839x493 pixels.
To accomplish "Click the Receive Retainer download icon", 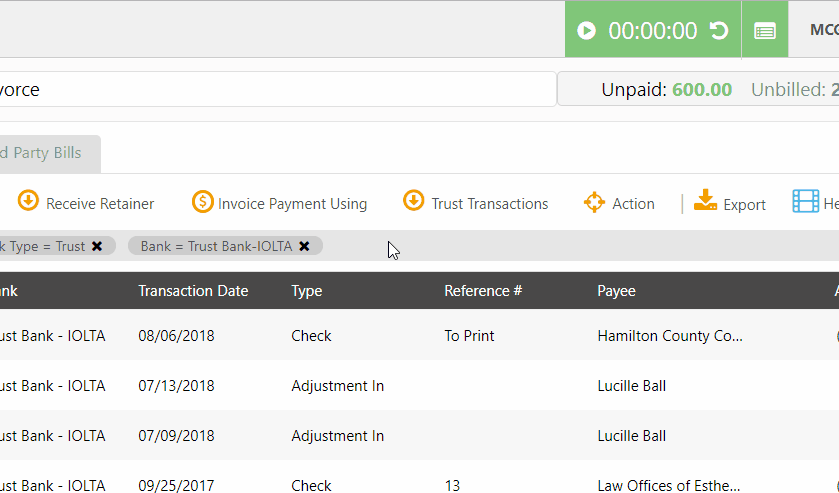I will [x=28, y=202].
